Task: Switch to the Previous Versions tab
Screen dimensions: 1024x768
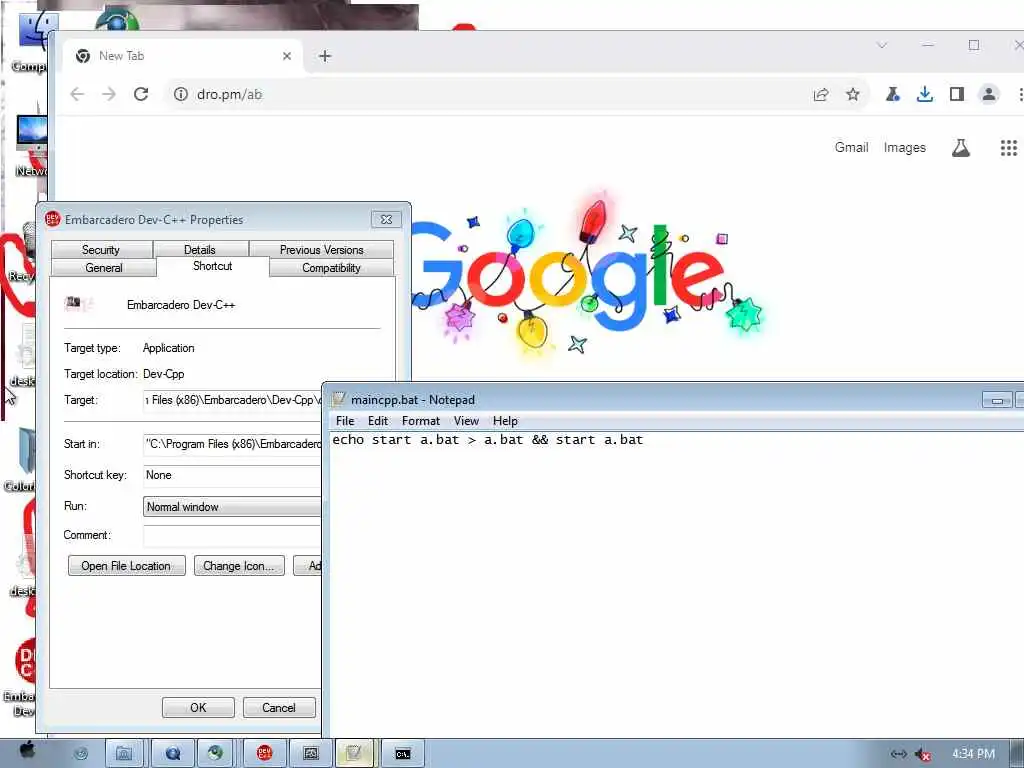Action: tap(321, 249)
